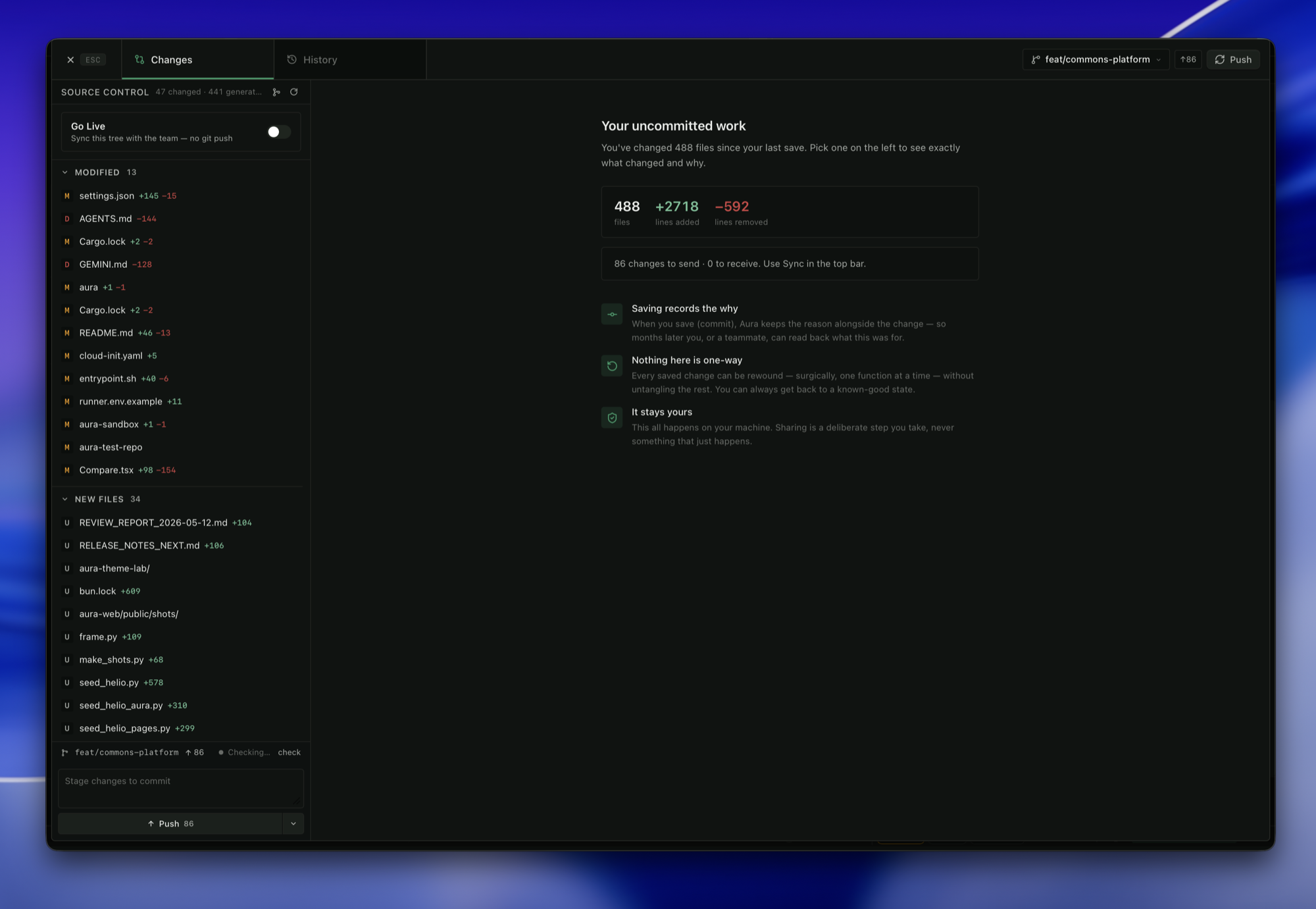Close the source control panel with X
Image resolution: width=1316 pixels, height=909 pixels.
70,60
